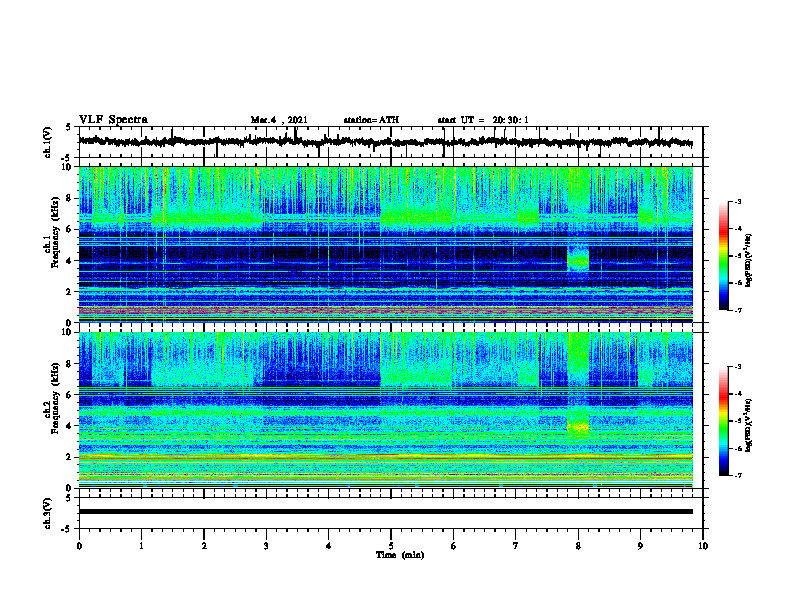This screenshot has width=792, height=612.
Task: Click the ch.1 spectrogram "8" kHz tick label
Action: click(70, 198)
